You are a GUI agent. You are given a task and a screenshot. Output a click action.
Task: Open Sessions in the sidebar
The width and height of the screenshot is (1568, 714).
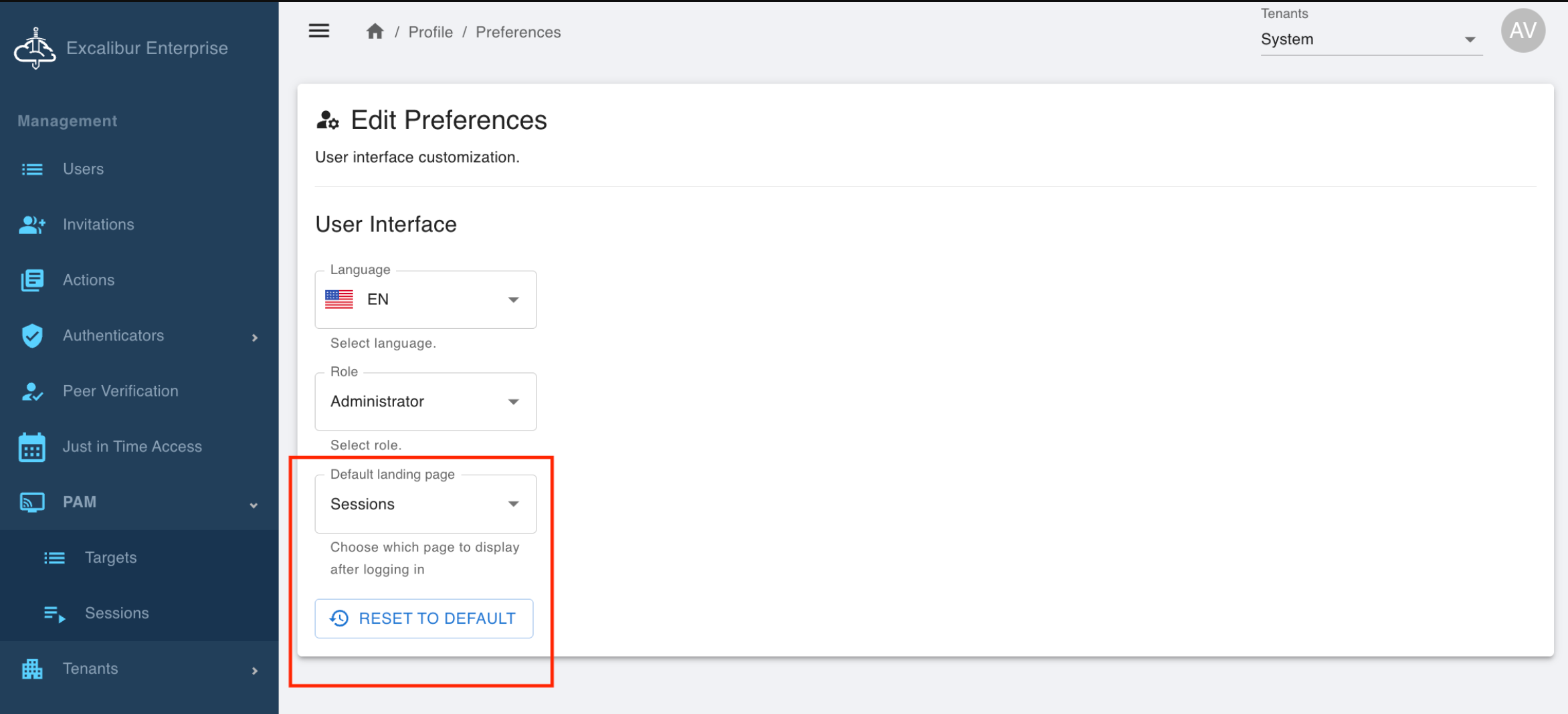116,613
